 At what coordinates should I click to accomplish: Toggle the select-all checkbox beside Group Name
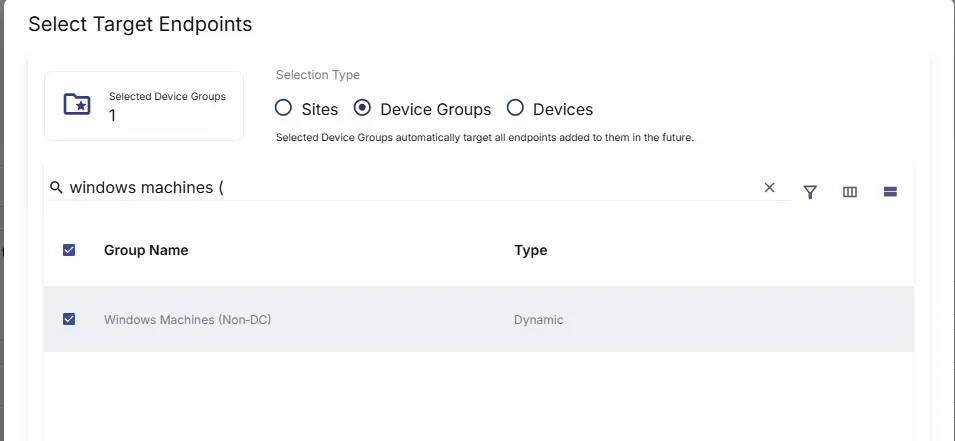point(69,250)
